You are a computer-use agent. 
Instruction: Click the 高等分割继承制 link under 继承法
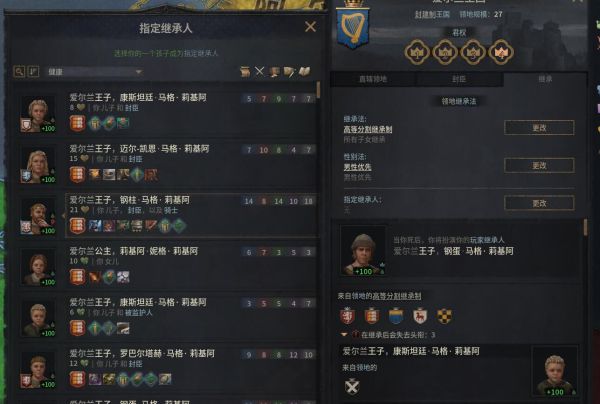[x=368, y=129]
